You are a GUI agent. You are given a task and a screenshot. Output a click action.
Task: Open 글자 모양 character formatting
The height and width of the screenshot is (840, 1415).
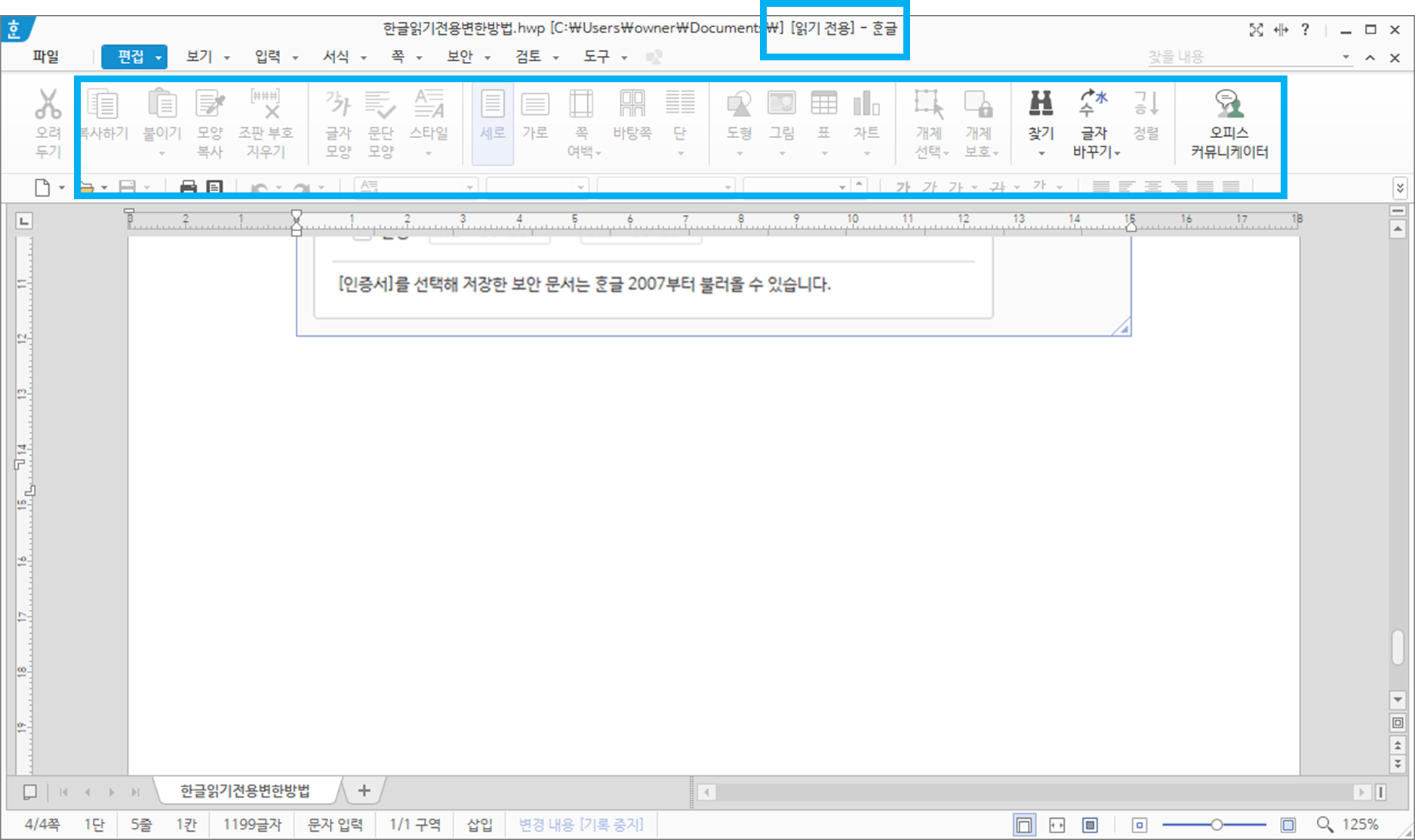(337, 121)
